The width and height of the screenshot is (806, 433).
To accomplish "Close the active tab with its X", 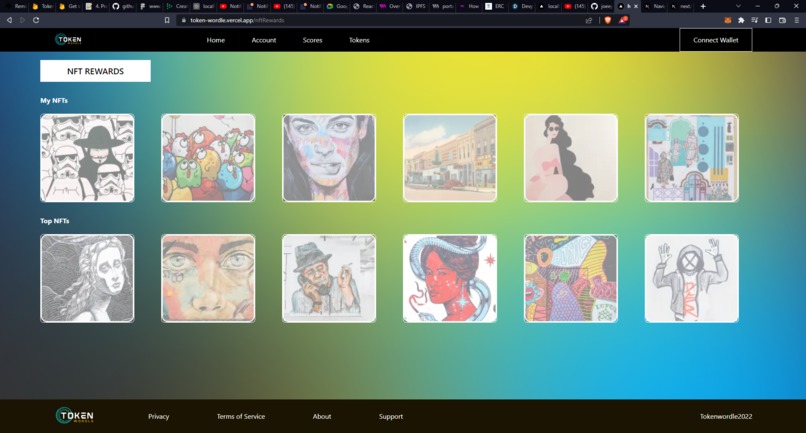I will [636, 6].
